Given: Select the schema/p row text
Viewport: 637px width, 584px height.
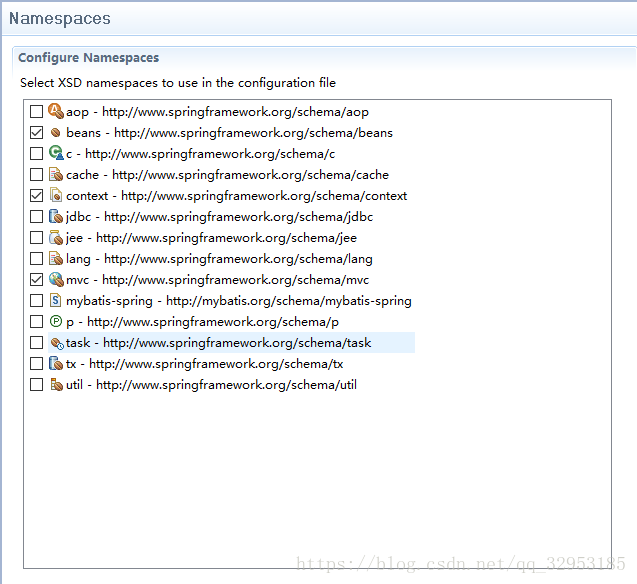Looking at the screenshot, I should click(202, 322).
